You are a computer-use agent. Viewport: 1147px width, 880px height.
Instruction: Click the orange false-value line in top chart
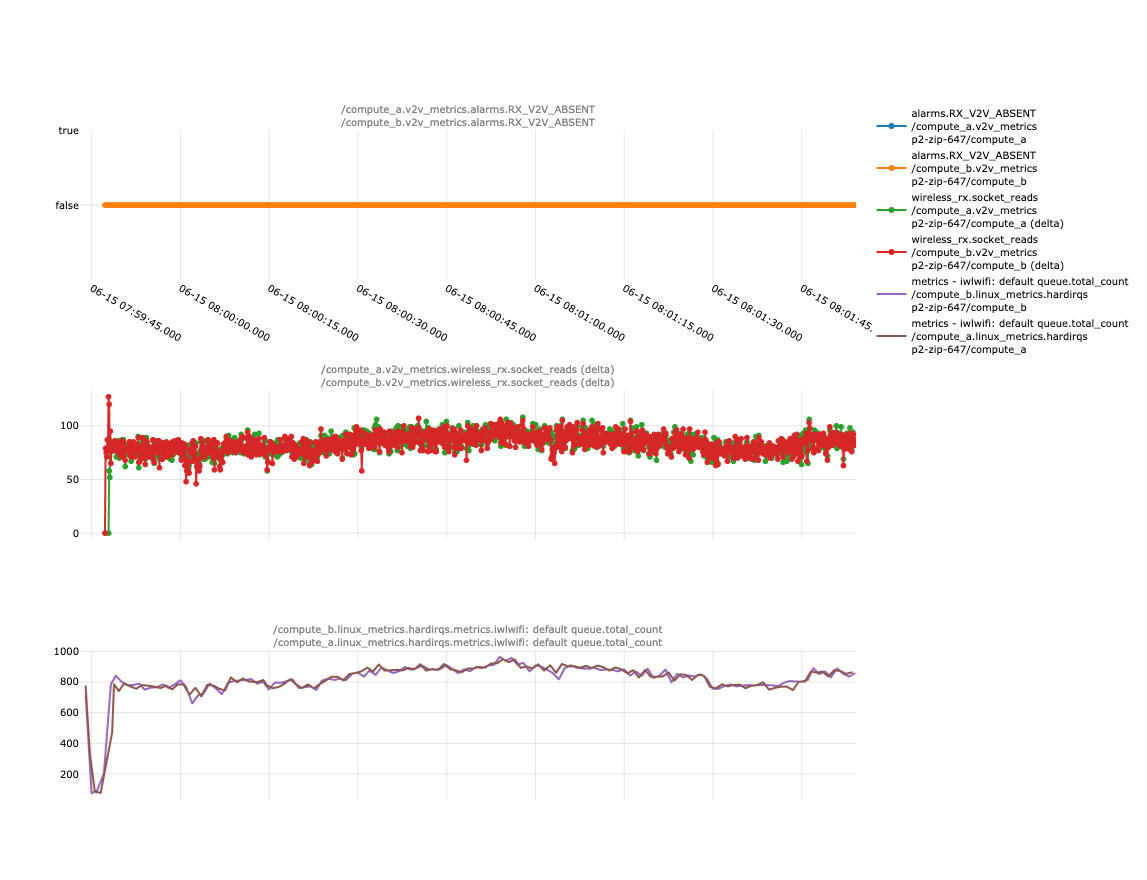tap(479, 206)
